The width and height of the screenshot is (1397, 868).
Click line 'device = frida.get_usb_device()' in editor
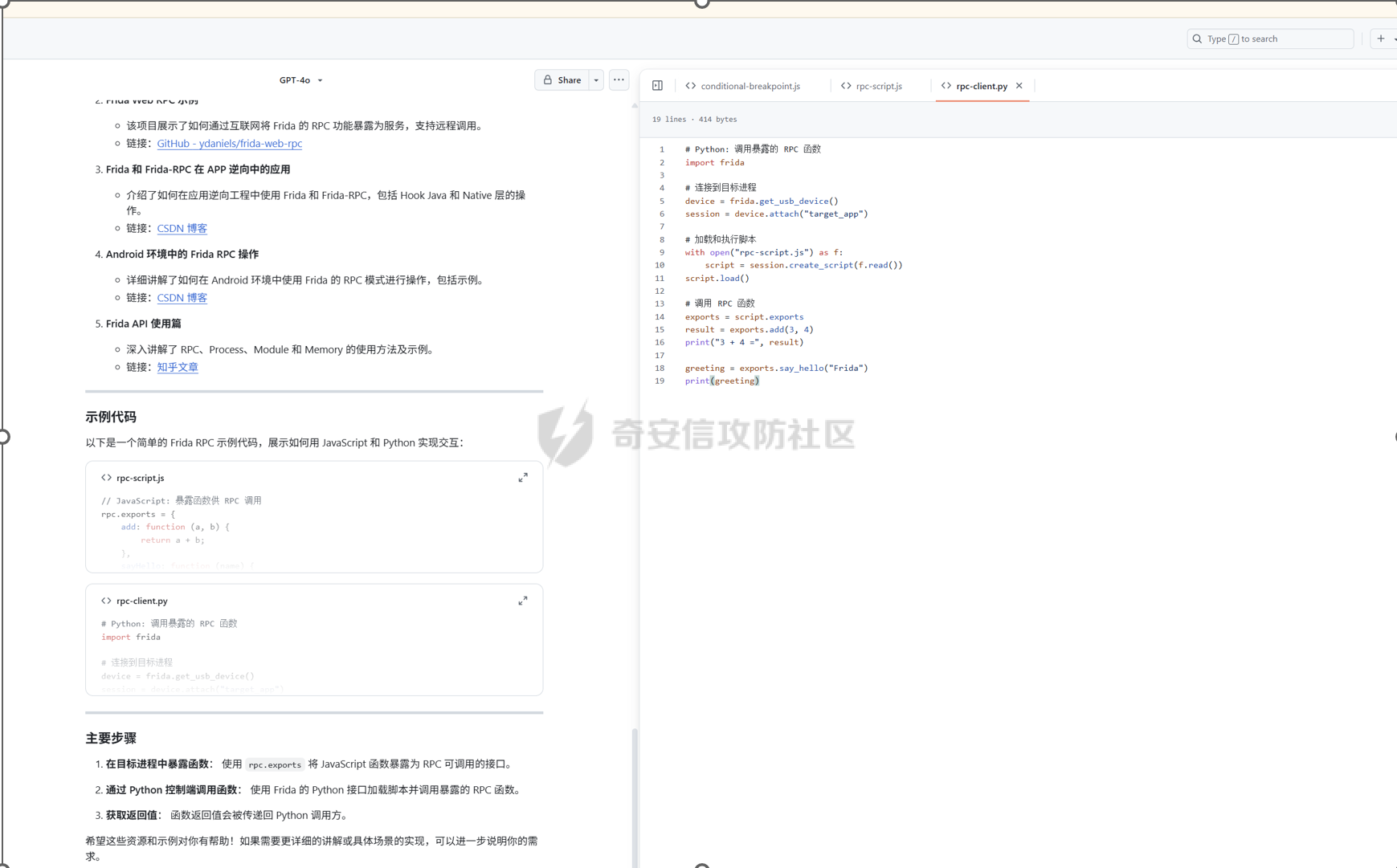[x=761, y=202]
